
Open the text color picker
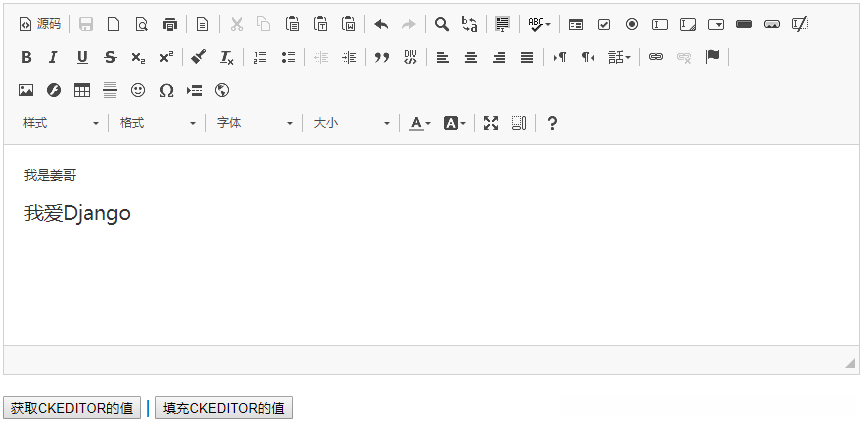420,124
